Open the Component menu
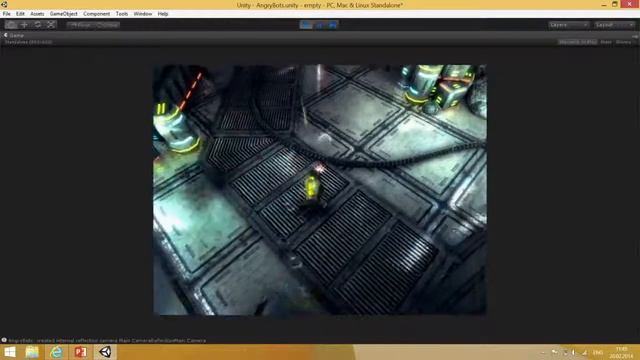Image resolution: width=640 pixels, height=360 pixels. (x=96, y=14)
